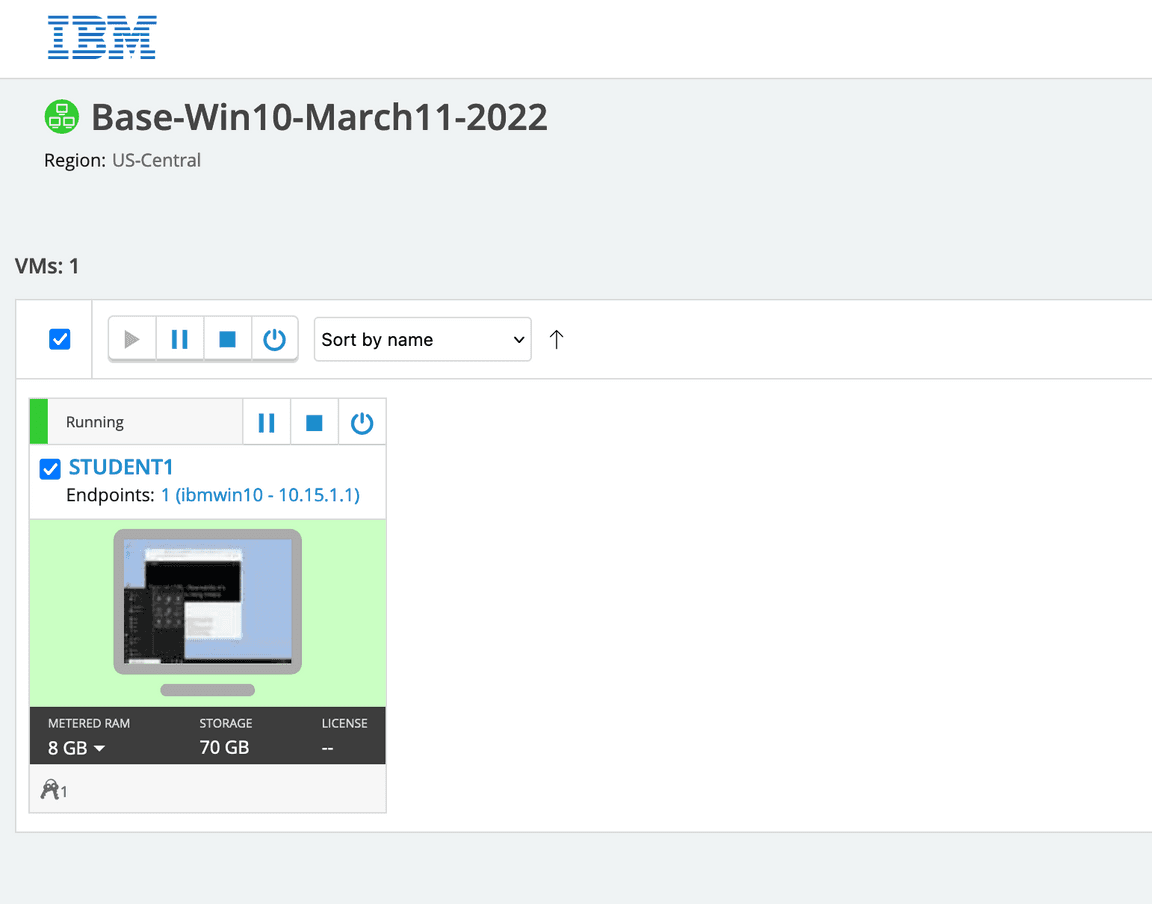Click the green network environment status icon
The height and width of the screenshot is (904, 1152).
(62, 117)
